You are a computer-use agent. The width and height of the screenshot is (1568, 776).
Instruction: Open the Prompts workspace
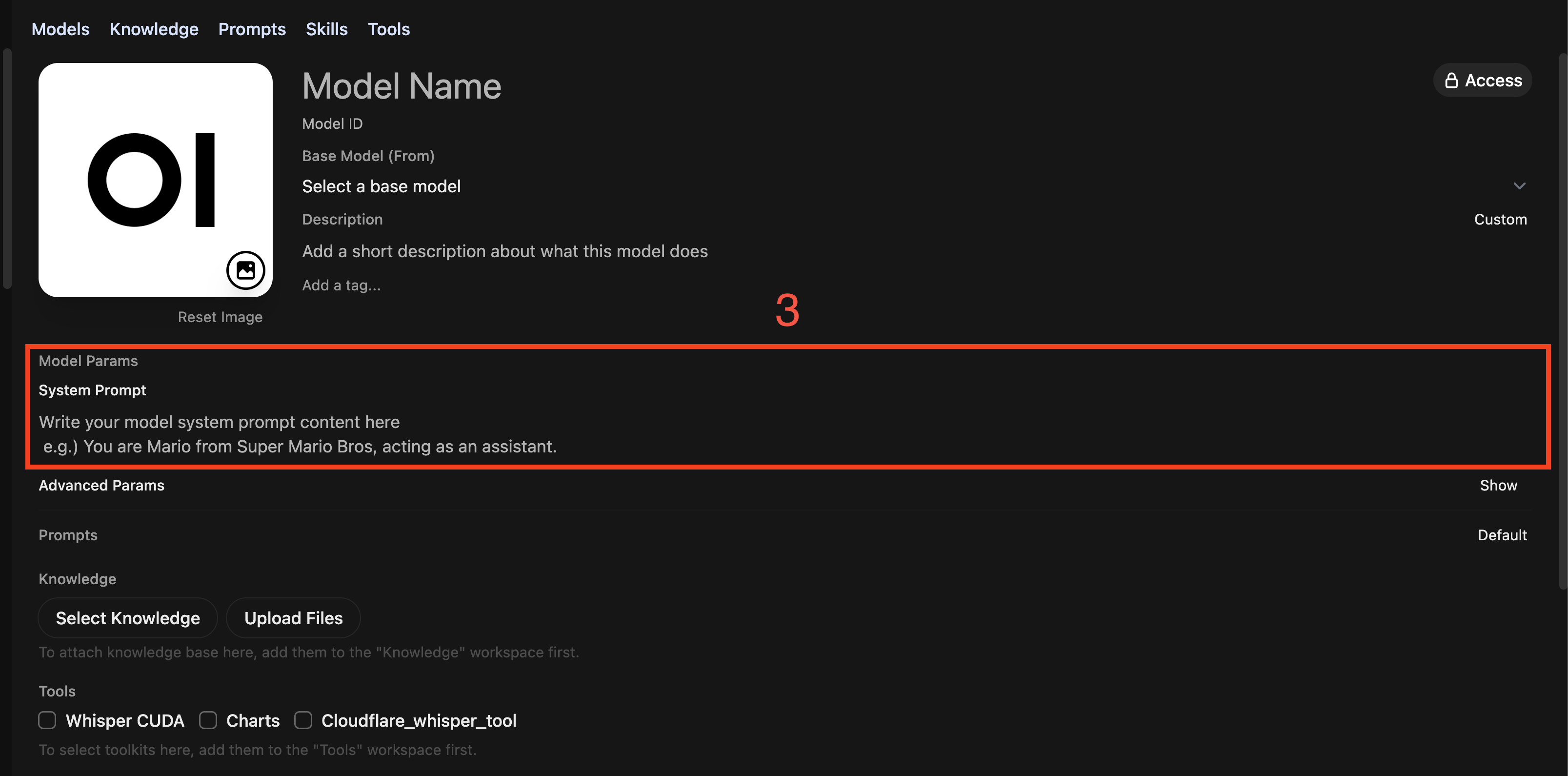251,29
